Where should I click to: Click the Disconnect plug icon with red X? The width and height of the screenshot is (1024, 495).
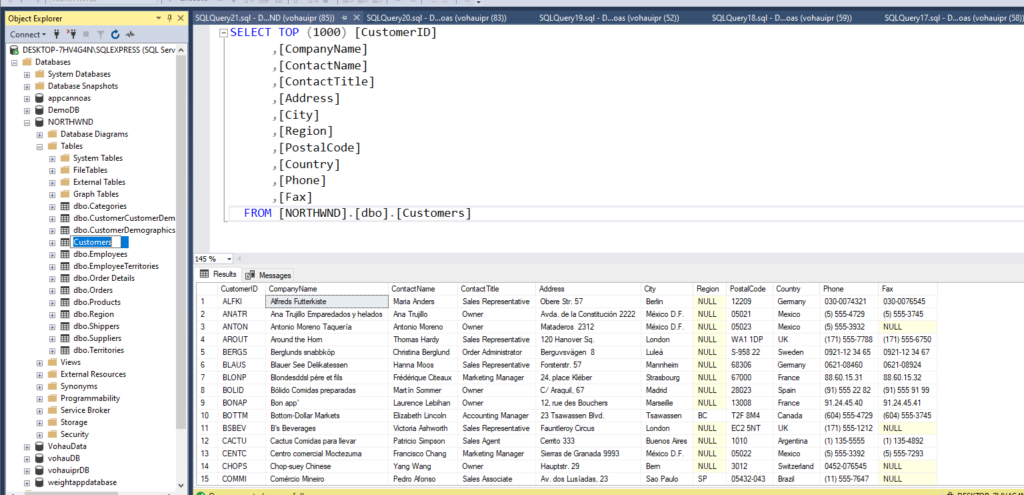coord(71,34)
